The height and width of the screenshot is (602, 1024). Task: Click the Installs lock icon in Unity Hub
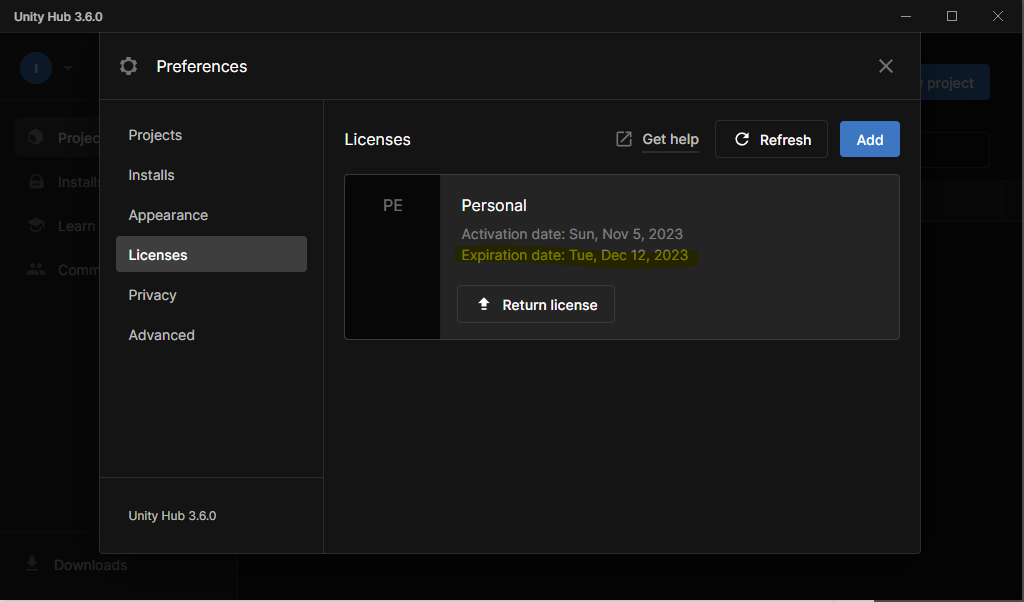point(36,182)
